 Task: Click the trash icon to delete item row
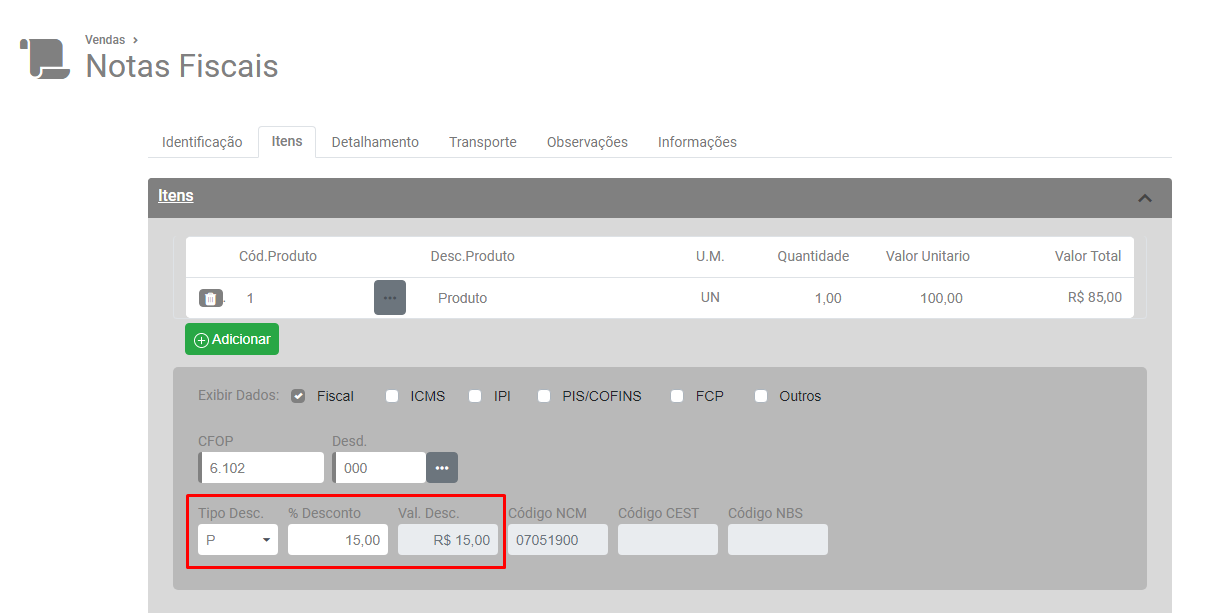(210, 298)
